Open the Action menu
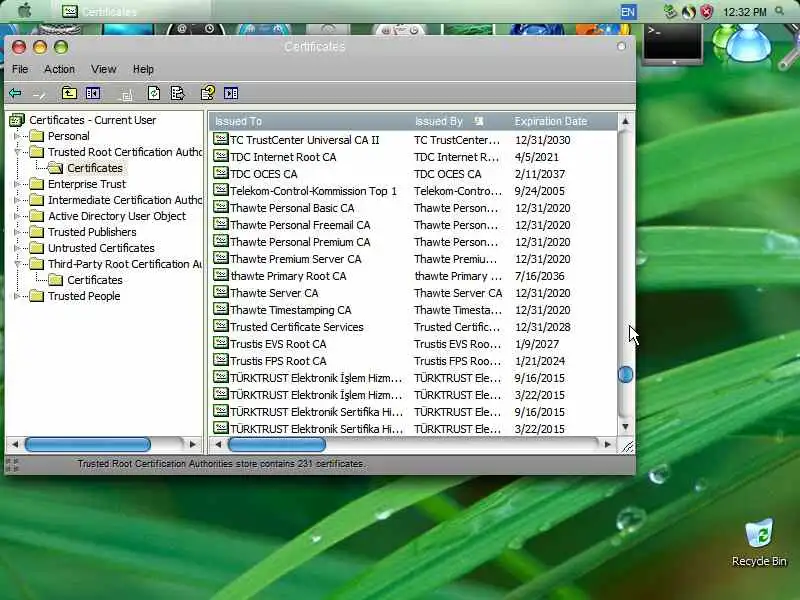 pyautogui.click(x=59, y=69)
